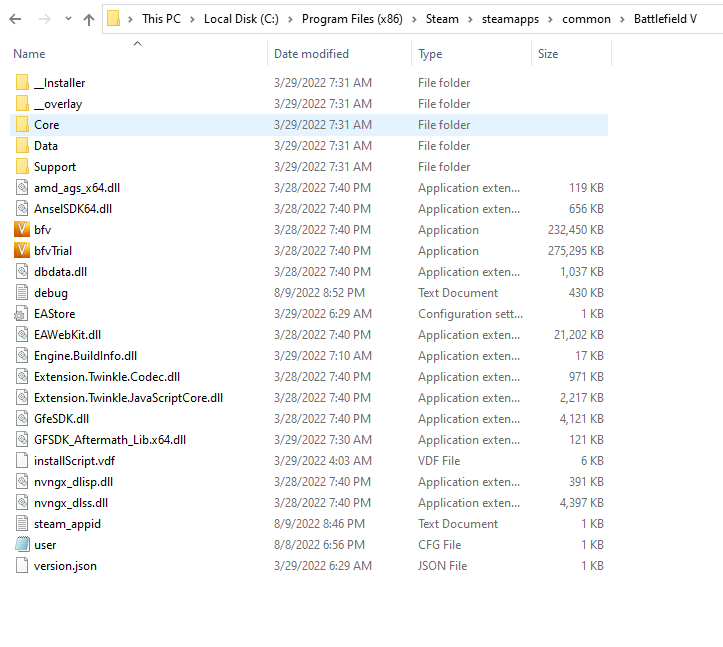Click the CFG File type cell
723x647 pixels.
point(439,545)
